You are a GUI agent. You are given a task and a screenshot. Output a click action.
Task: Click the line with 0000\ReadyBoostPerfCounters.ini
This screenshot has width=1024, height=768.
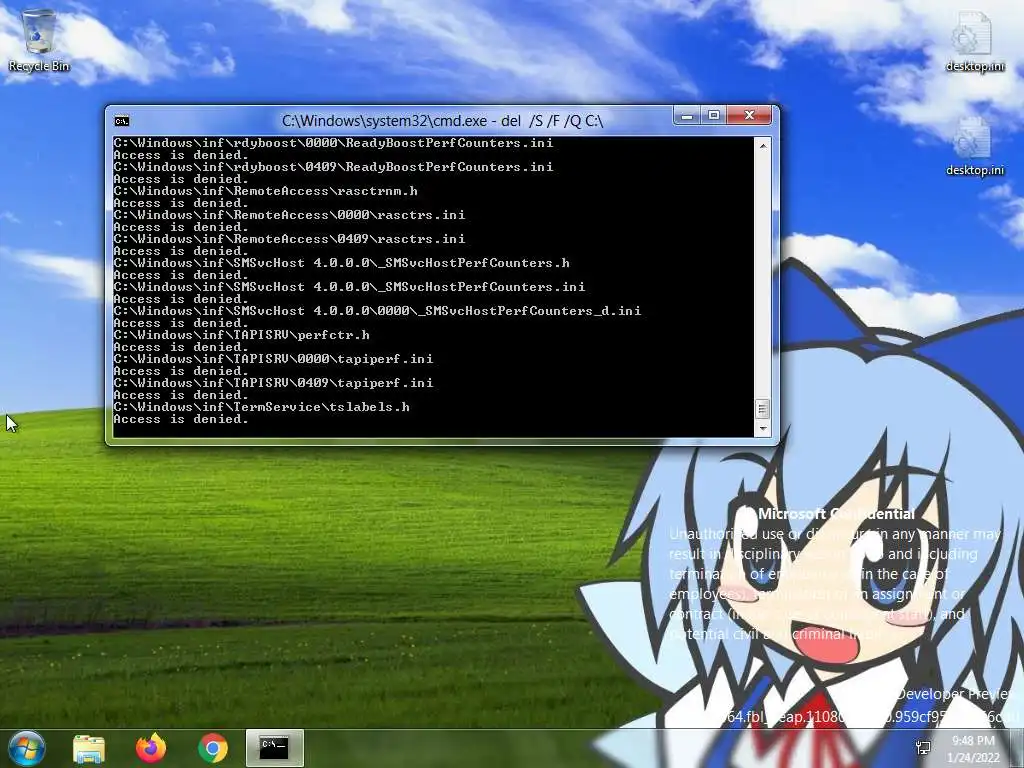(x=333, y=142)
